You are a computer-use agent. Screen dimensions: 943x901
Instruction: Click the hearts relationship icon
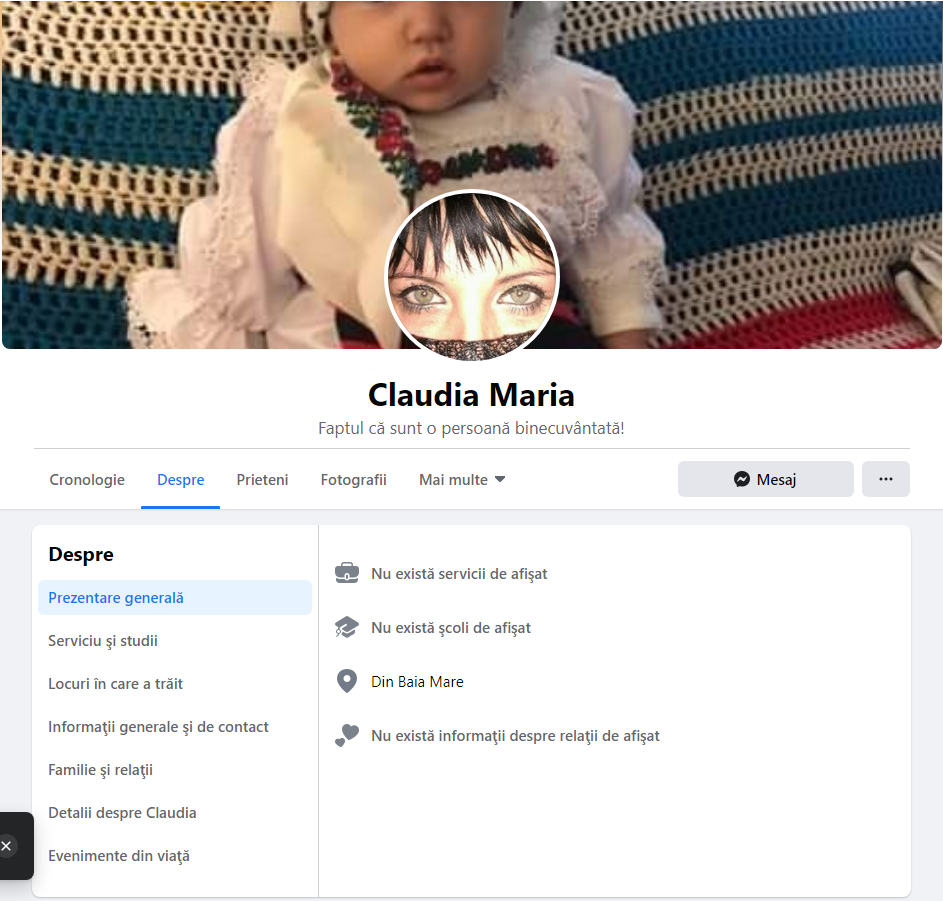click(x=347, y=736)
